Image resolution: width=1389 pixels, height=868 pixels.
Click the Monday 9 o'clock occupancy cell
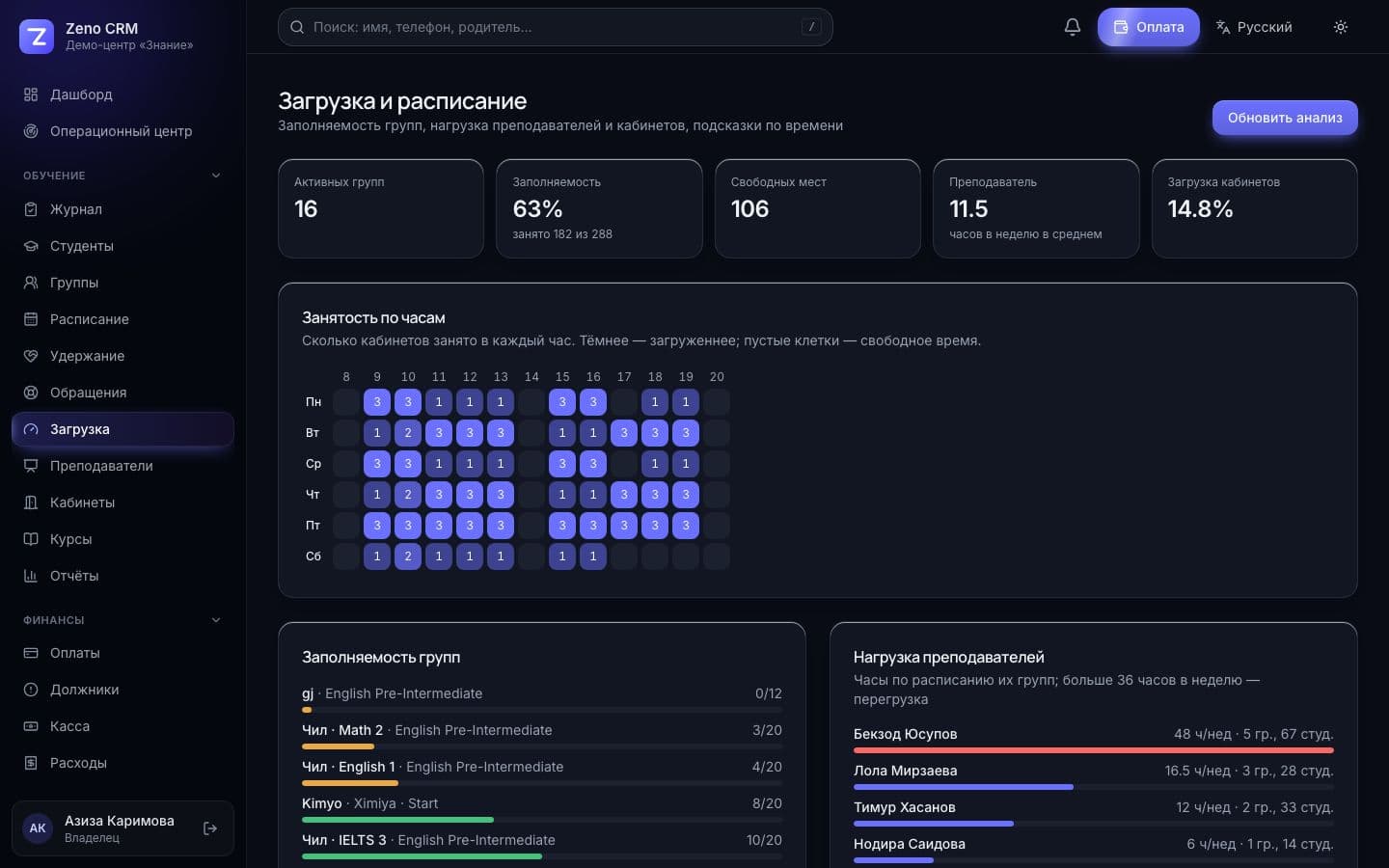coord(377,402)
